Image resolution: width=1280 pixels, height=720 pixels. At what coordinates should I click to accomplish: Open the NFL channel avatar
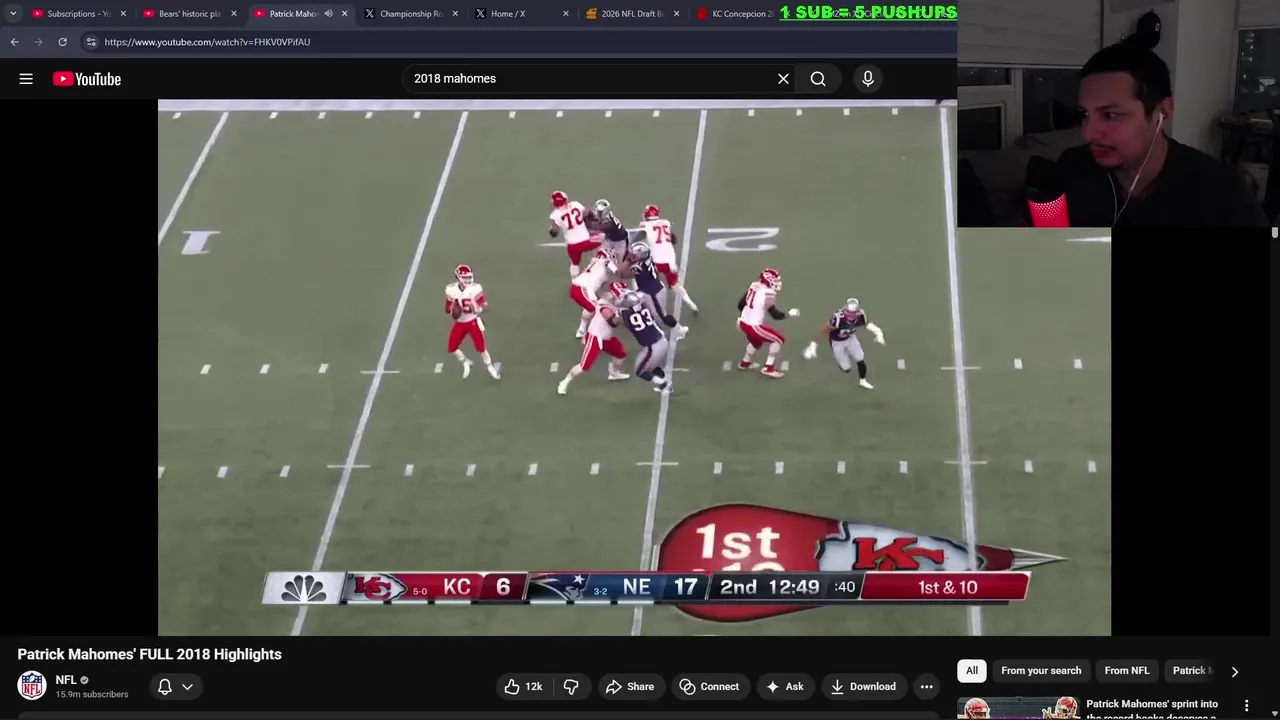32,686
